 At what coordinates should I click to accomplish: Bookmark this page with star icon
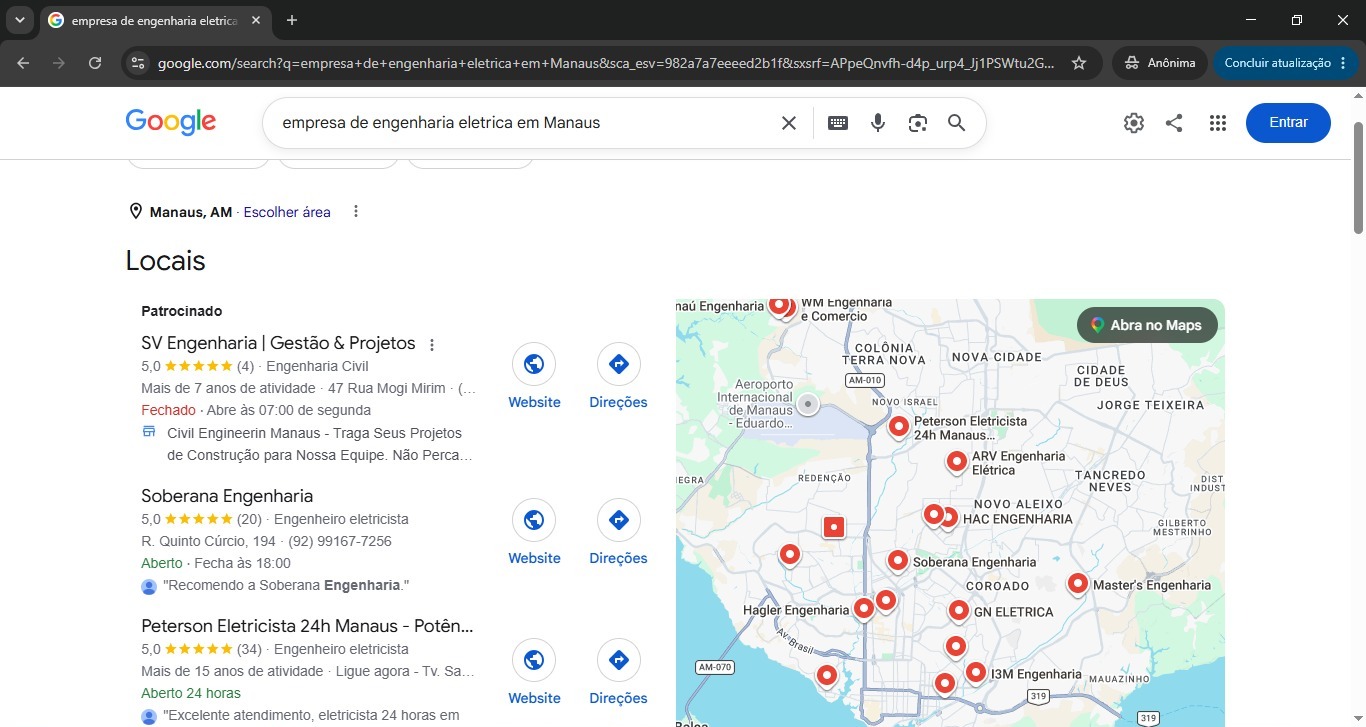pos(1079,63)
